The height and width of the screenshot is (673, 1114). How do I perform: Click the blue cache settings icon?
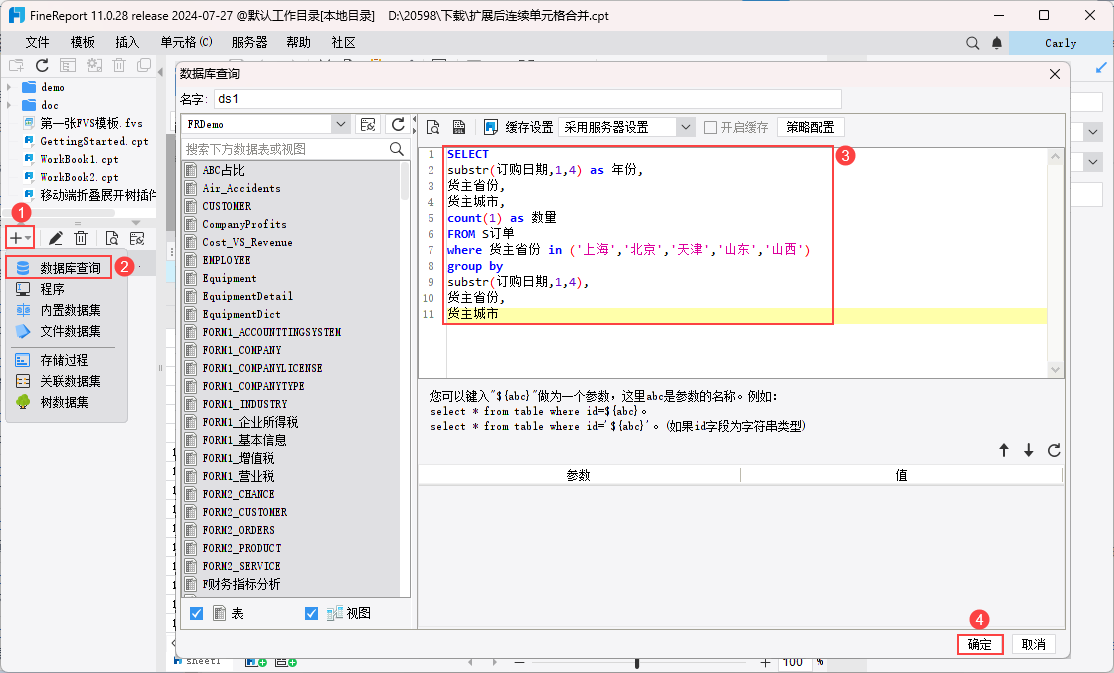491,127
